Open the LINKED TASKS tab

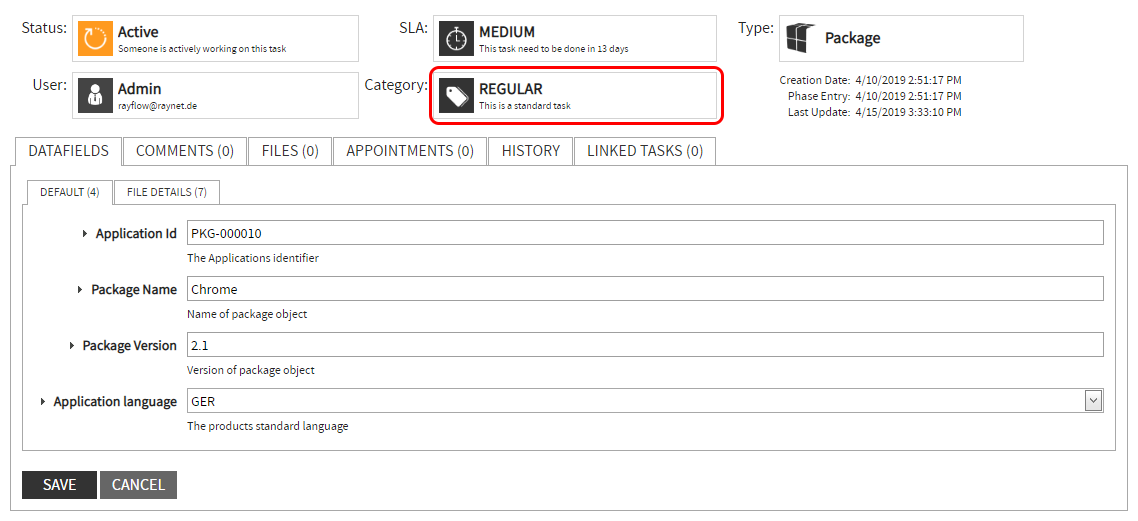coord(645,151)
